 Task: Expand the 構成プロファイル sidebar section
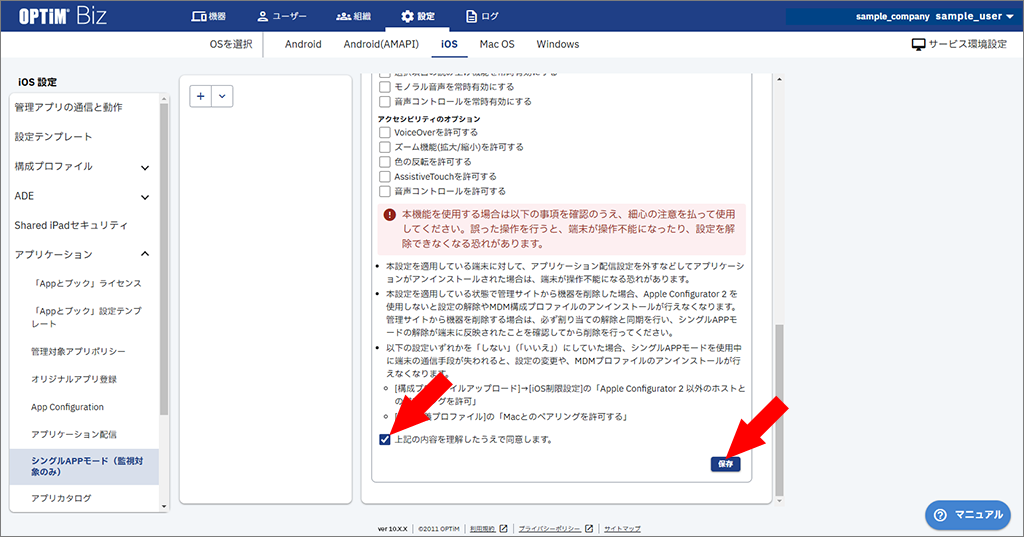tap(145, 167)
